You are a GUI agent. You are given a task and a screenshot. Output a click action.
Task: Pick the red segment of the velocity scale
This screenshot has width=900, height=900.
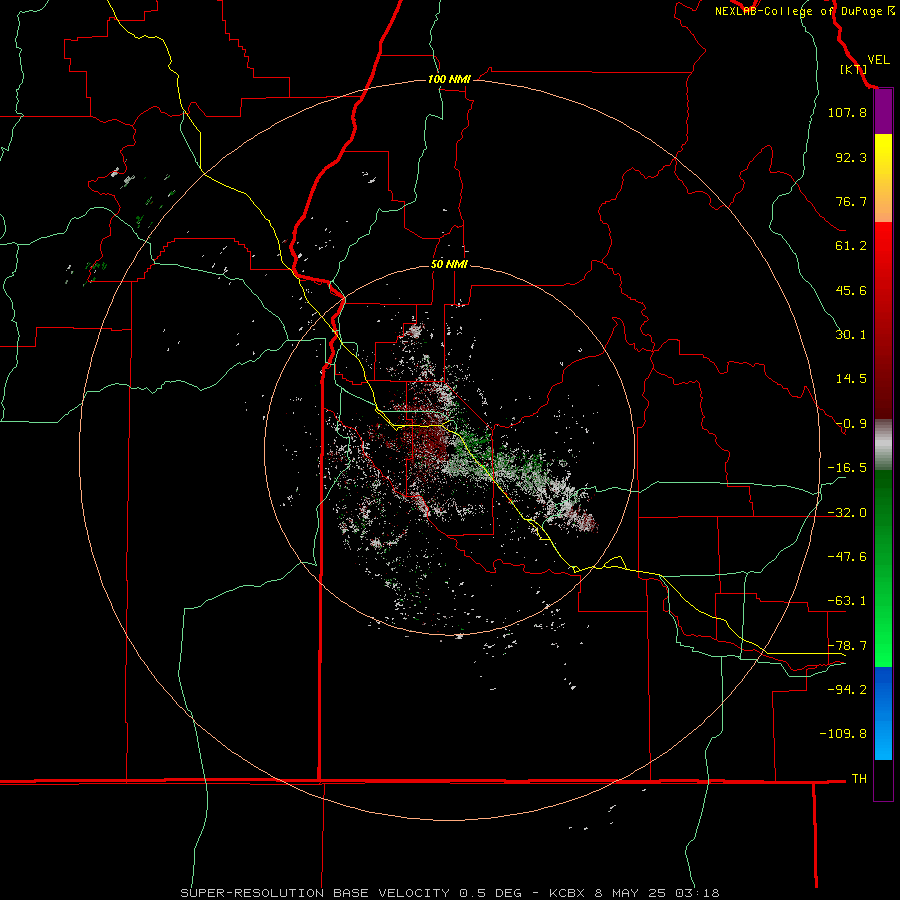point(883,320)
